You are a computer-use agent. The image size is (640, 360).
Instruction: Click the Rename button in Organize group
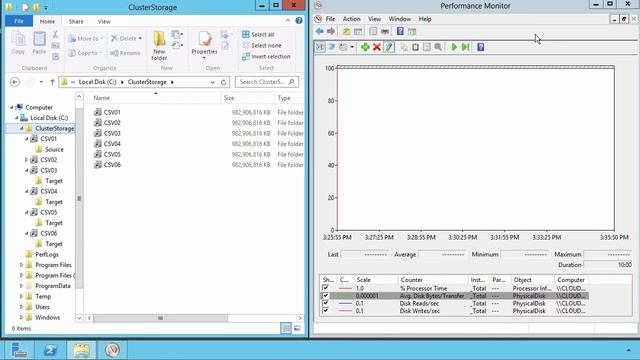[x=125, y=53]
